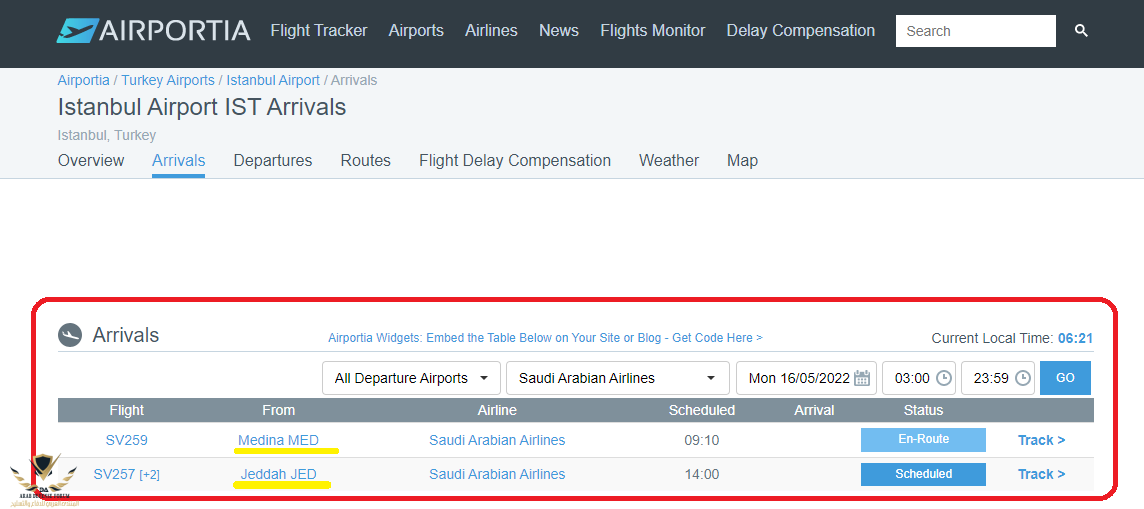
Task: Open the Saudi Arabian Airlines dropdown
Action: (617, 378)
